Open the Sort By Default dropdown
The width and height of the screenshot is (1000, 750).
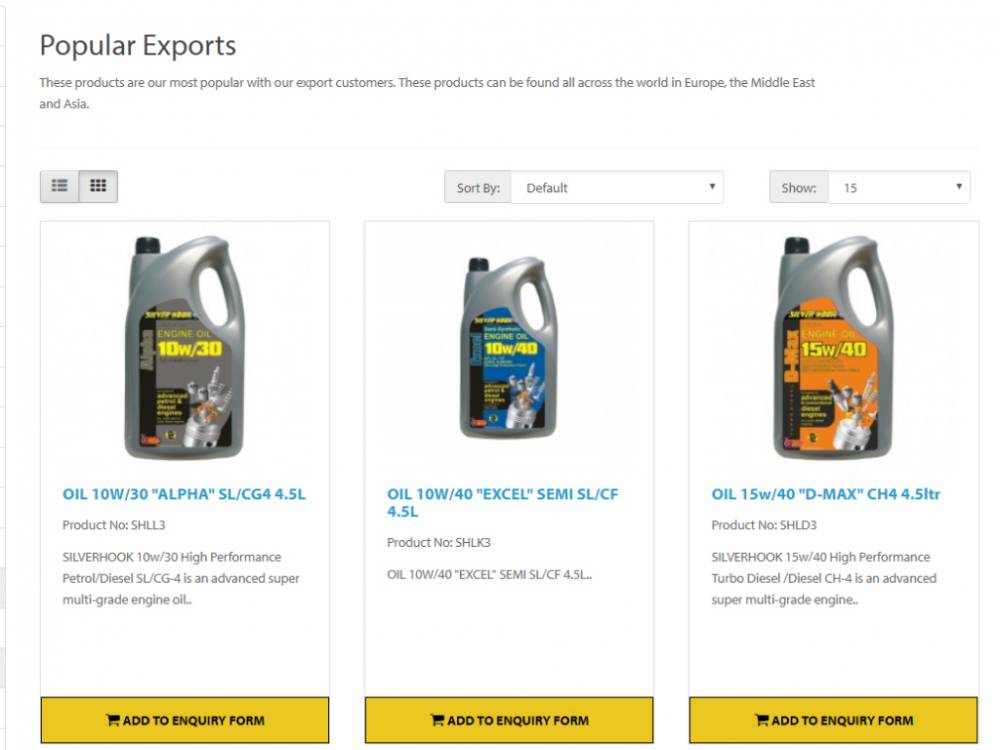click(x=617, y=188)
